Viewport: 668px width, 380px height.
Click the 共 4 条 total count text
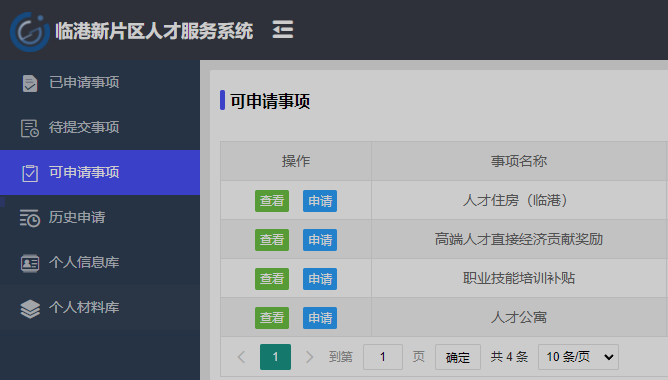509,357
